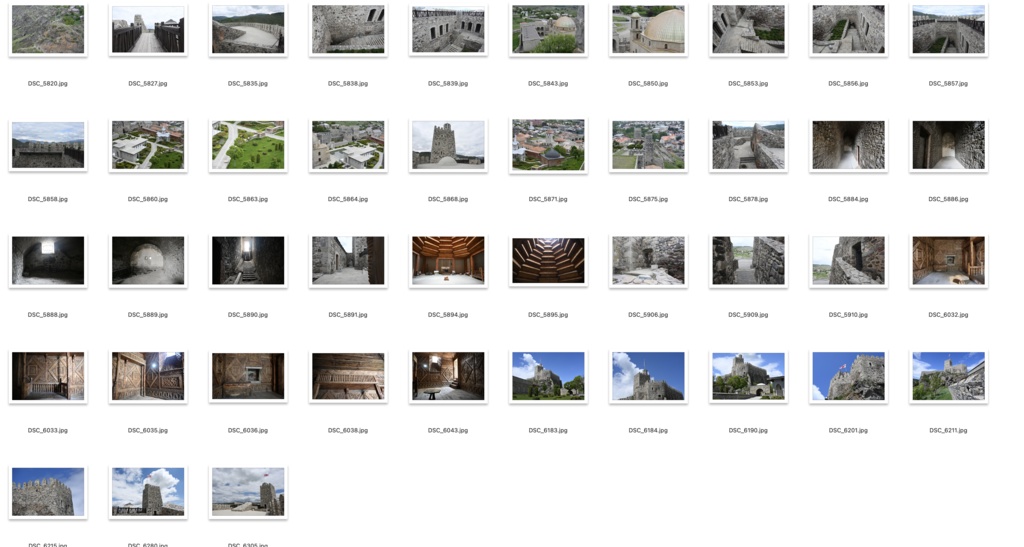
Task: Select the filename label DSC_5857.jpg
Action: coord(948,84)
